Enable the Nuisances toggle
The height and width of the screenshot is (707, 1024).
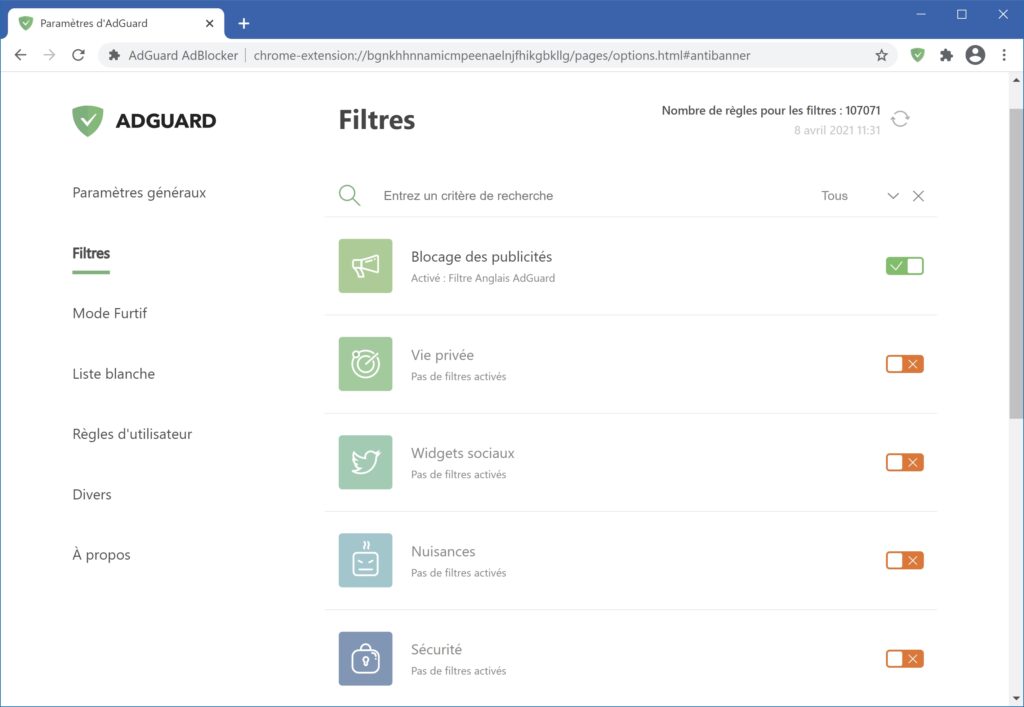(904, 560)
